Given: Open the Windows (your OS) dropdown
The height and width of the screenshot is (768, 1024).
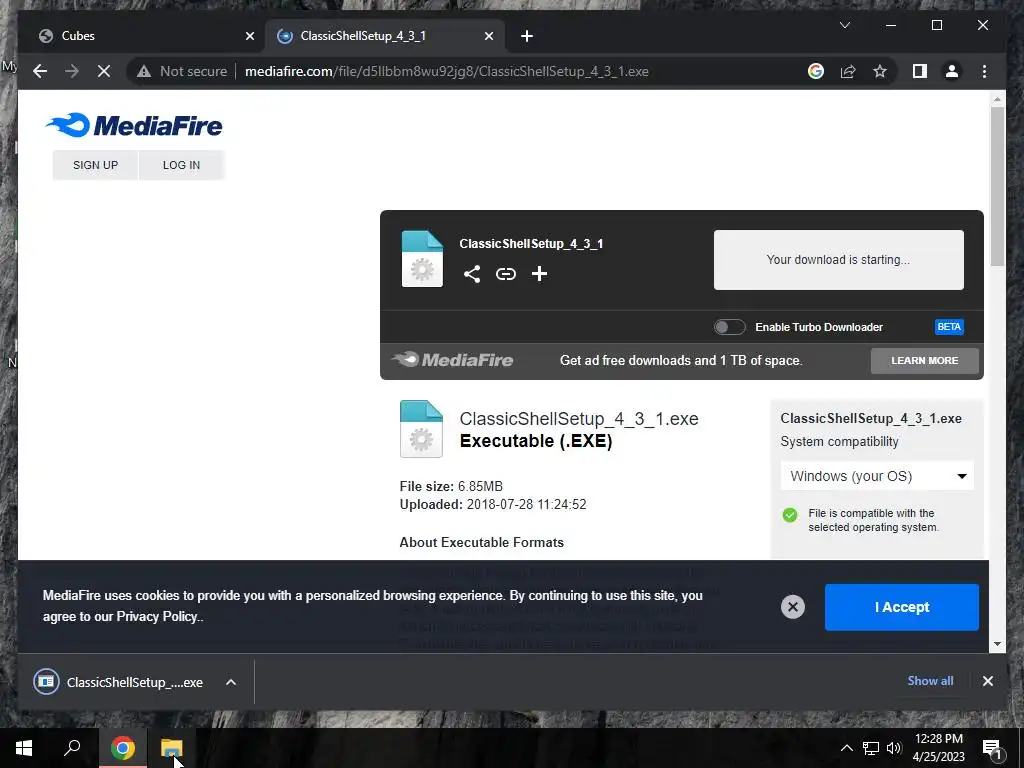Looking at the screenshot, I should pos(877,476).
